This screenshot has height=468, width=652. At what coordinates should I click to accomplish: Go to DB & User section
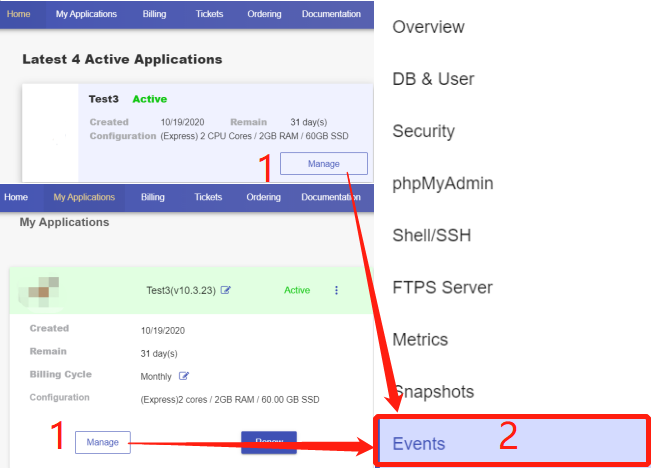pyautogui.click(x=433, y=79)
